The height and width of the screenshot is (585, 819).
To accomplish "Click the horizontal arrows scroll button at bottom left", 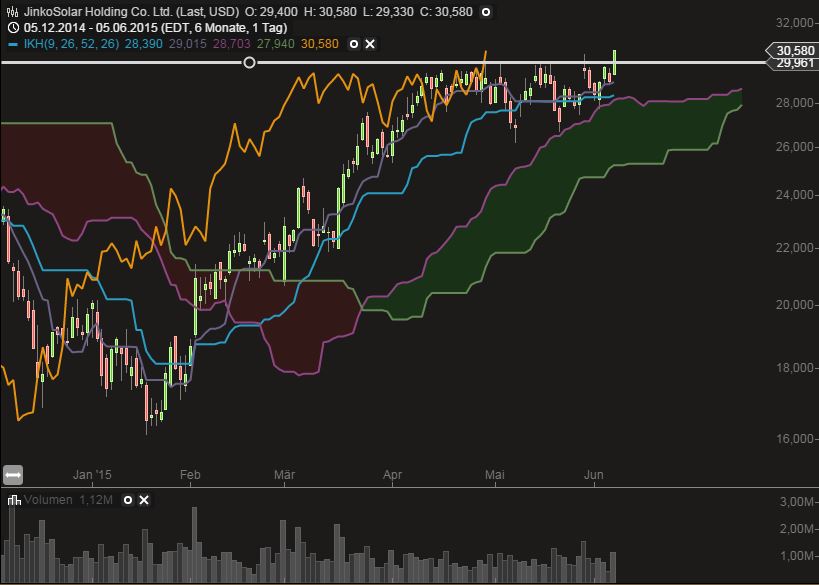I will pyautogui.click(x=13, y=475).
